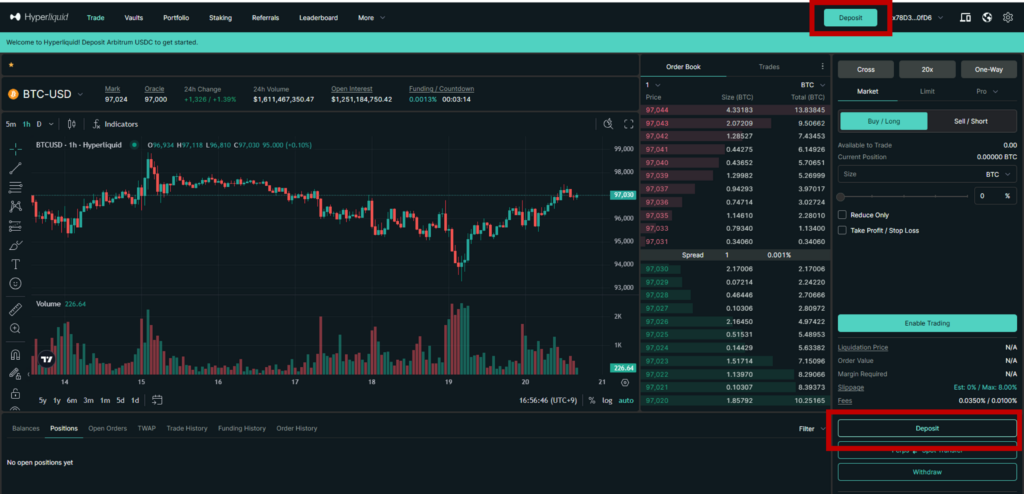
Task: Open the go to date calendar
Action: point(157,400)
